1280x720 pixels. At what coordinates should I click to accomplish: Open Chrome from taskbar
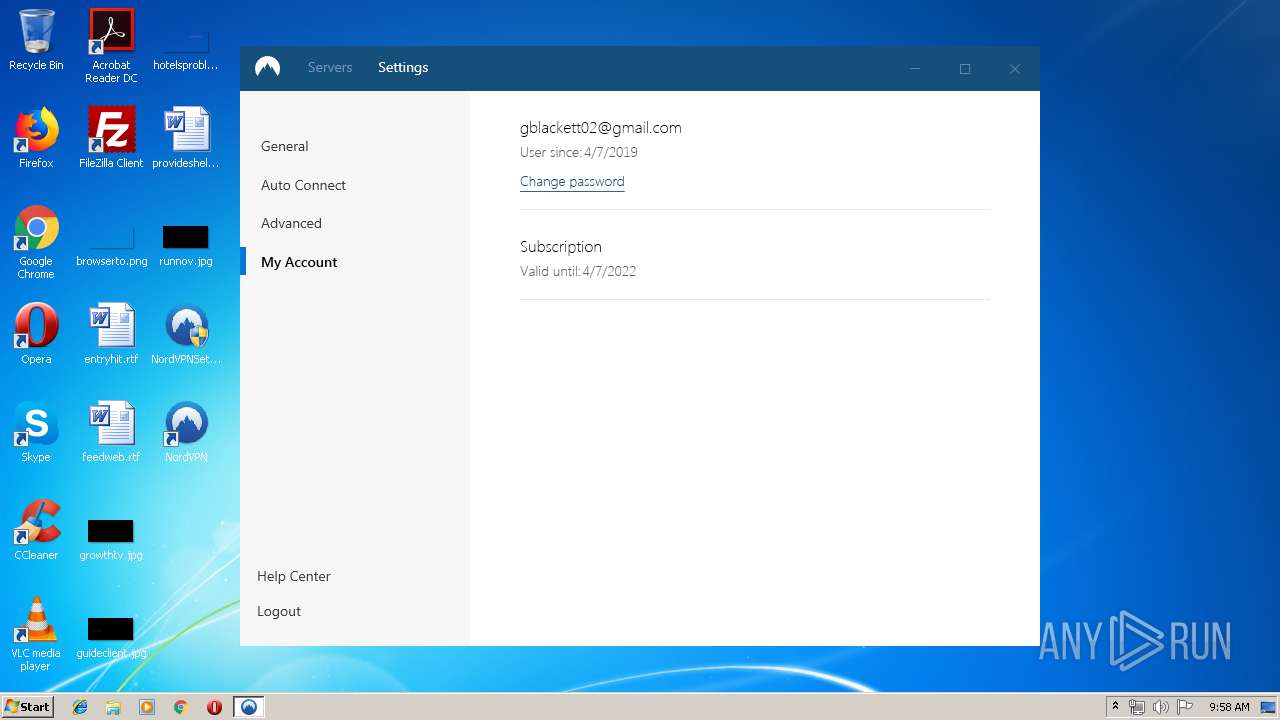point(181,707)
